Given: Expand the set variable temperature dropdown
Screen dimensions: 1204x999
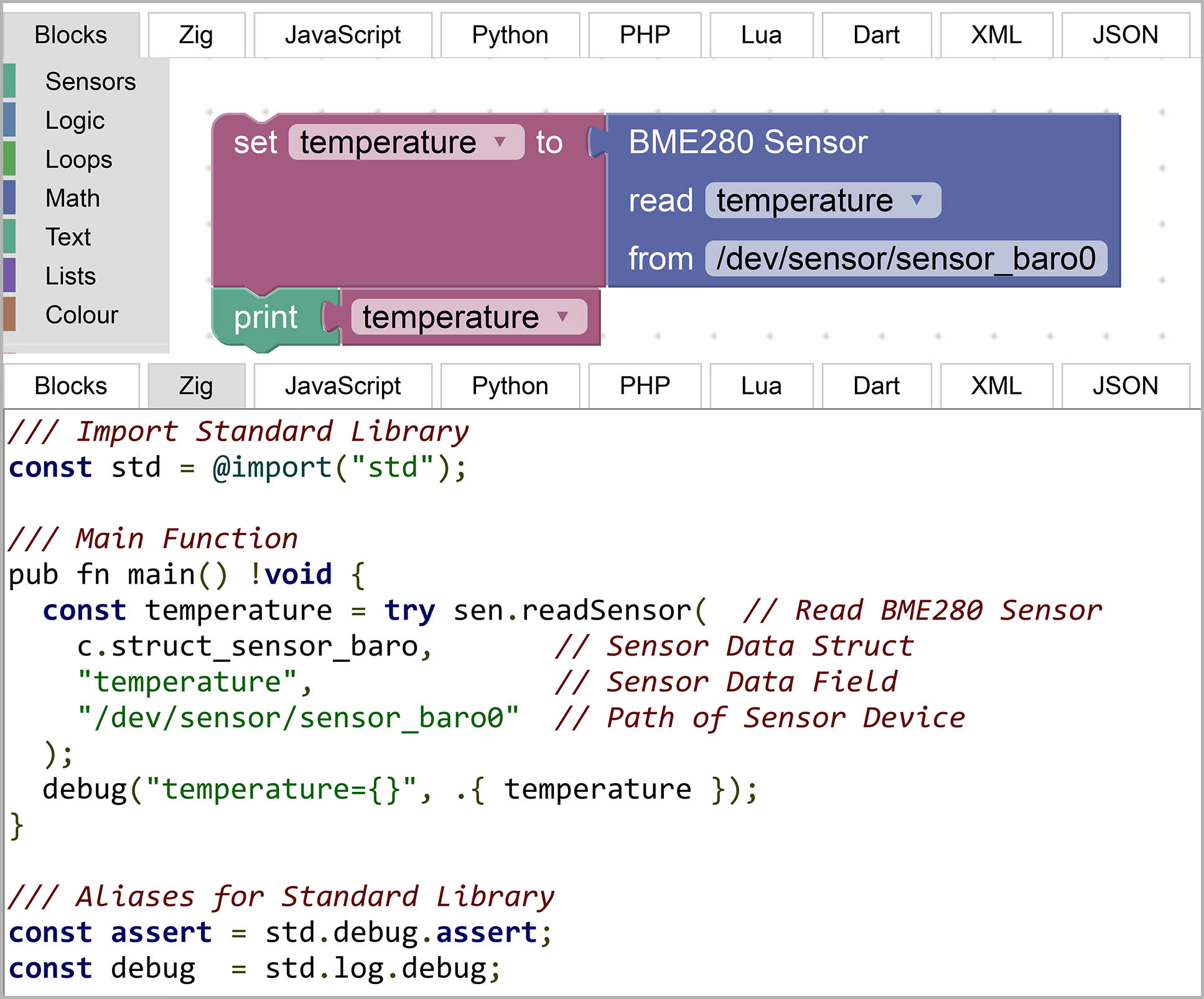Looking at the screenshot, I should (x=500, y=142).
